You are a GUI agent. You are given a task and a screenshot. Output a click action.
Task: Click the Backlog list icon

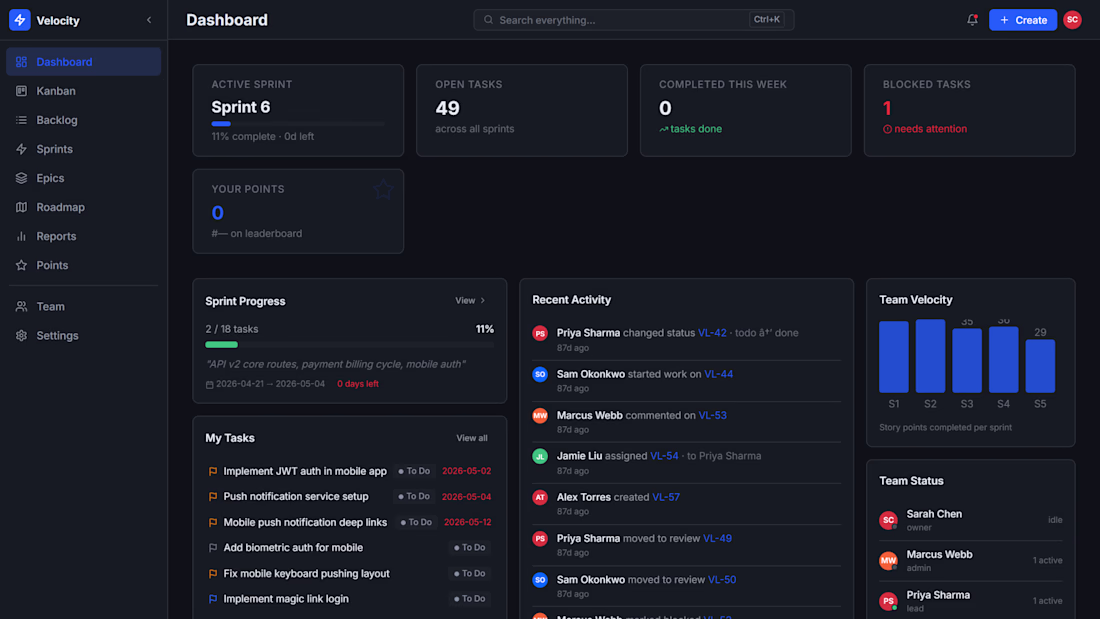pos(22,120)
